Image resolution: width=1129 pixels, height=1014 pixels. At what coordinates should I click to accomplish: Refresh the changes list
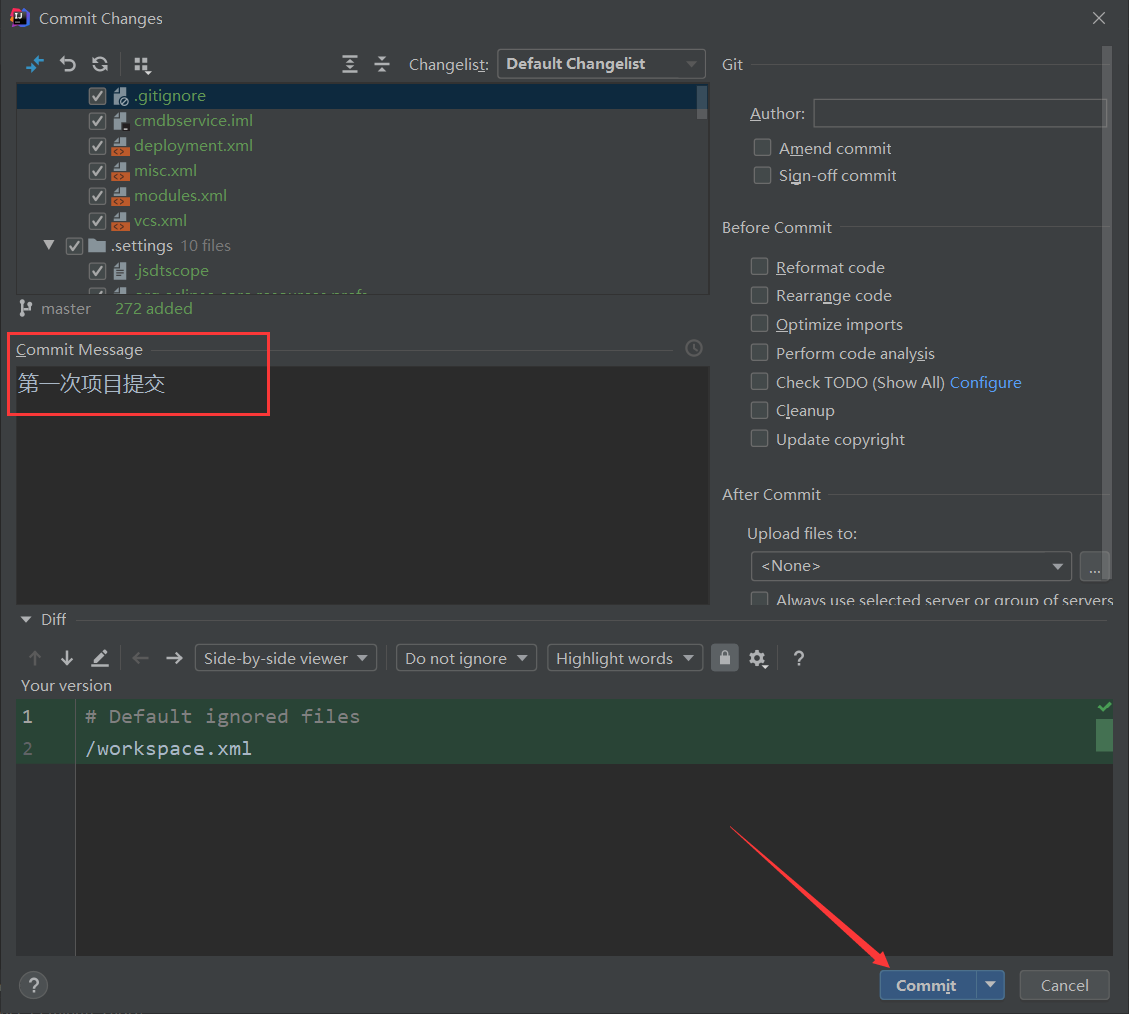[x=99, y=63]
